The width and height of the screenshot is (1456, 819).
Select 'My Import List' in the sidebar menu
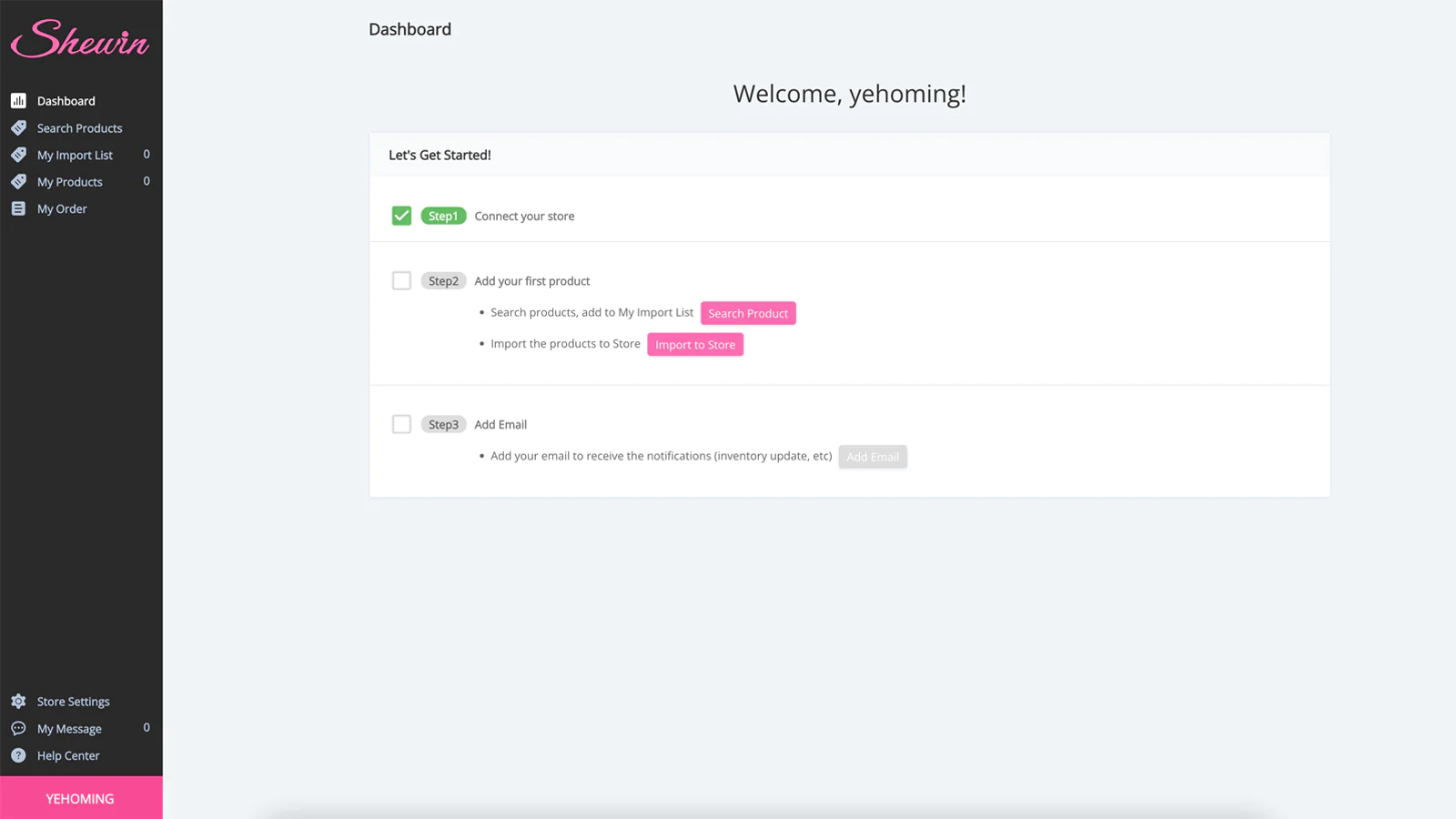75,155
